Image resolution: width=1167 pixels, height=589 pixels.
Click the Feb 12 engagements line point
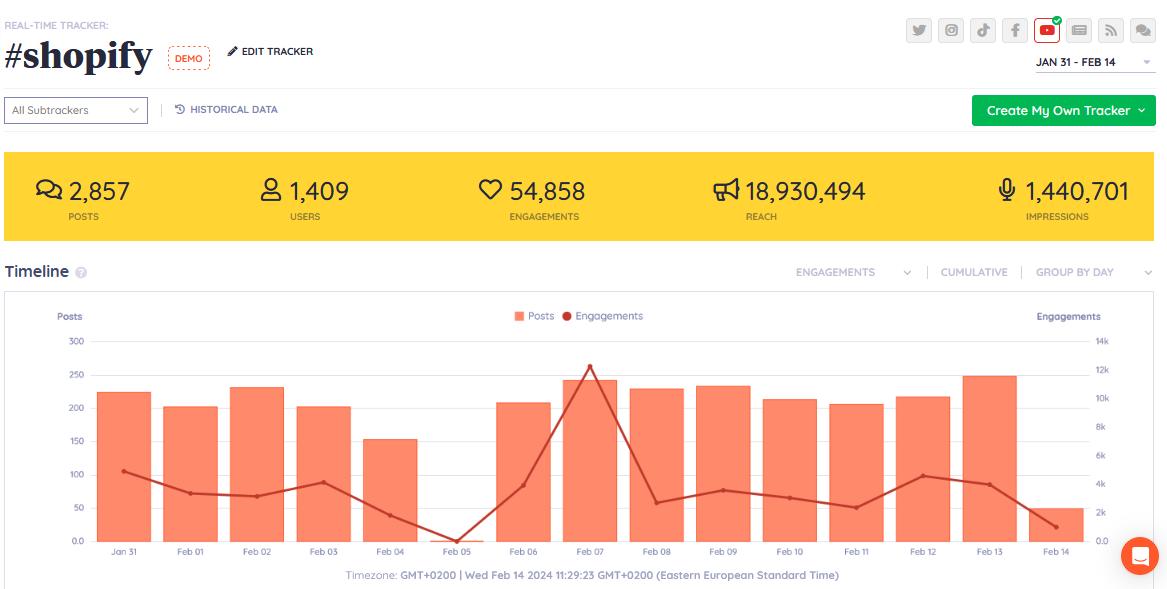[923, 476]
